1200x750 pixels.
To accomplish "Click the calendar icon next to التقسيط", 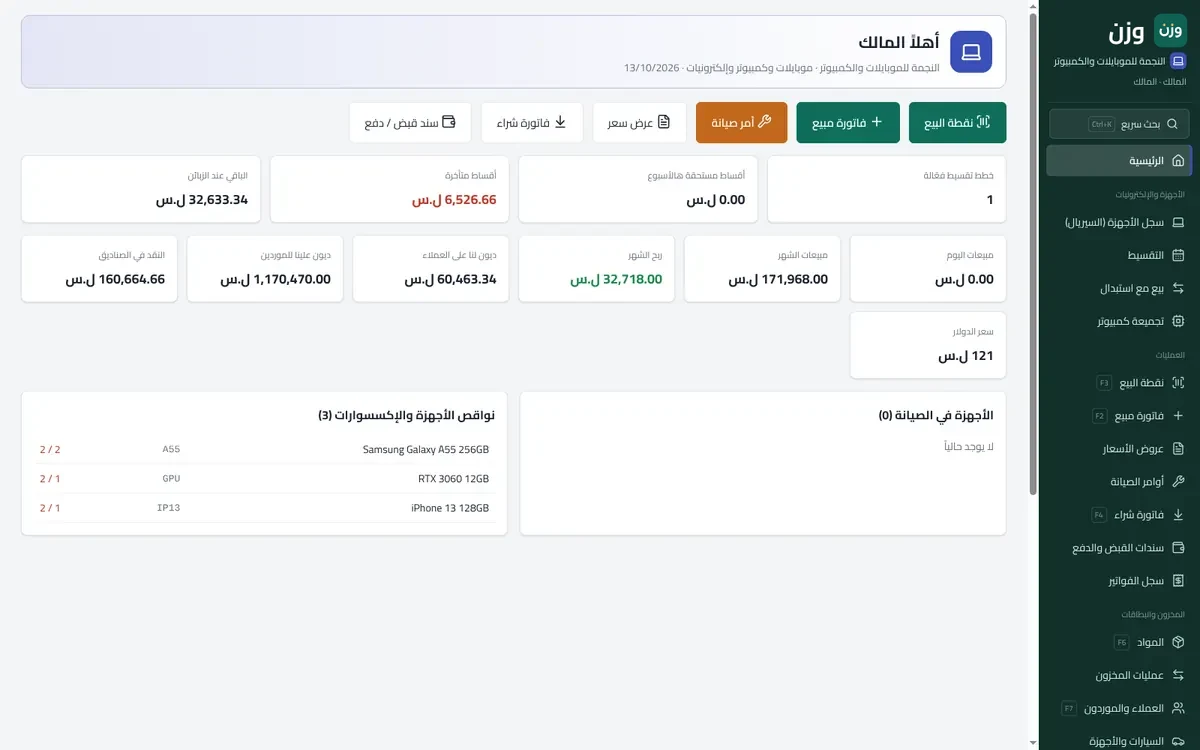I will [1178, 255].
